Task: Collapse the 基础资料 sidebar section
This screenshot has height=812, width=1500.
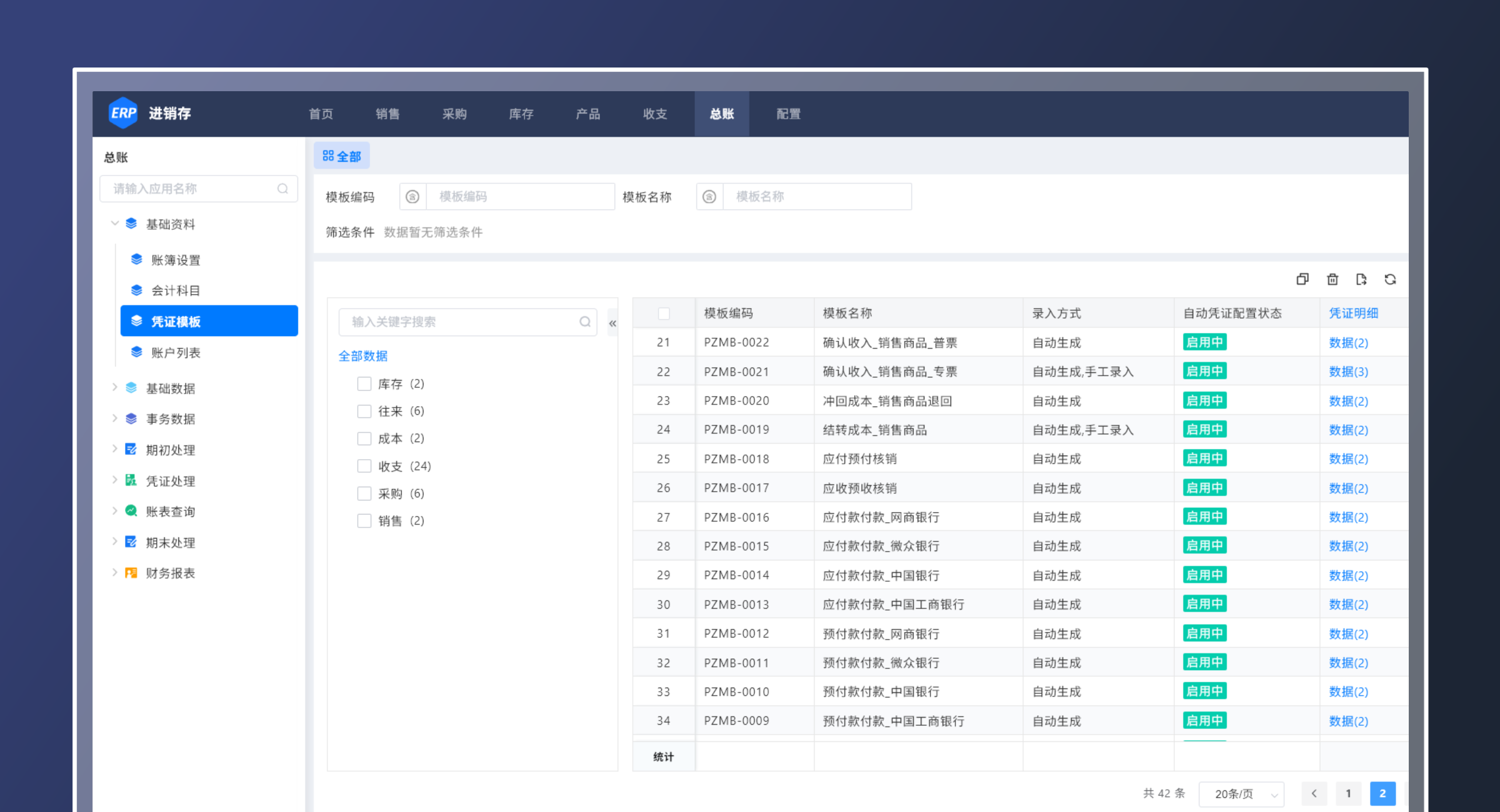Action: [114, 224]
